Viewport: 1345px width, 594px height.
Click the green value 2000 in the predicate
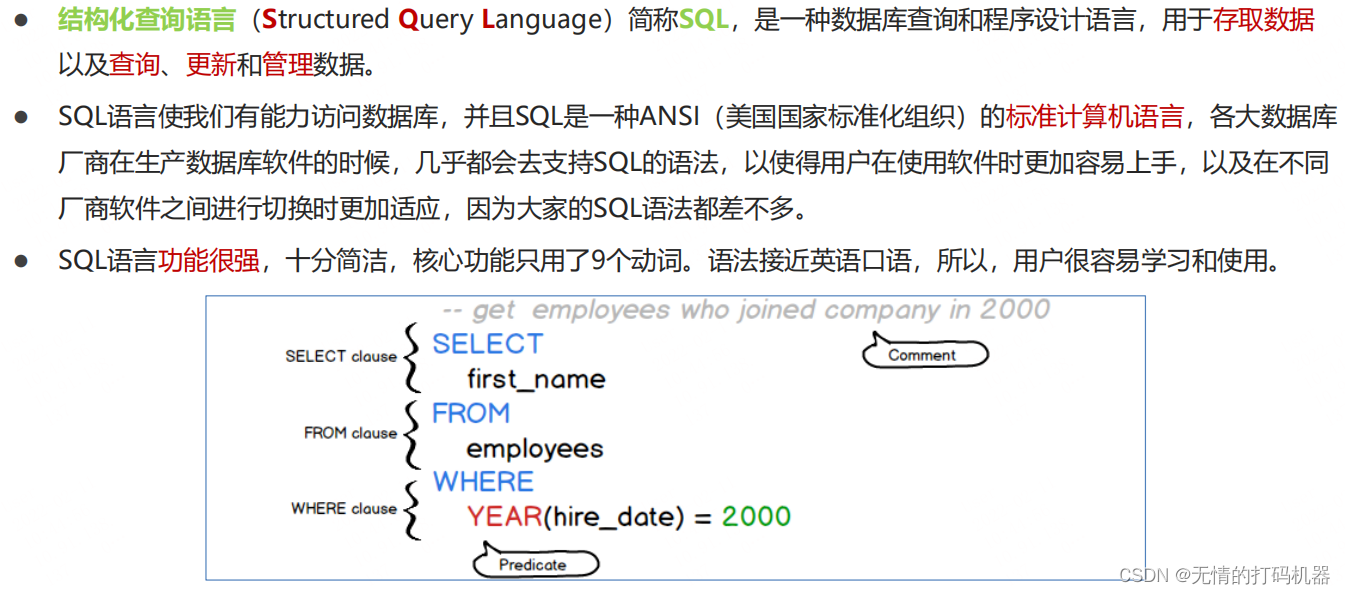pos(756,517)
